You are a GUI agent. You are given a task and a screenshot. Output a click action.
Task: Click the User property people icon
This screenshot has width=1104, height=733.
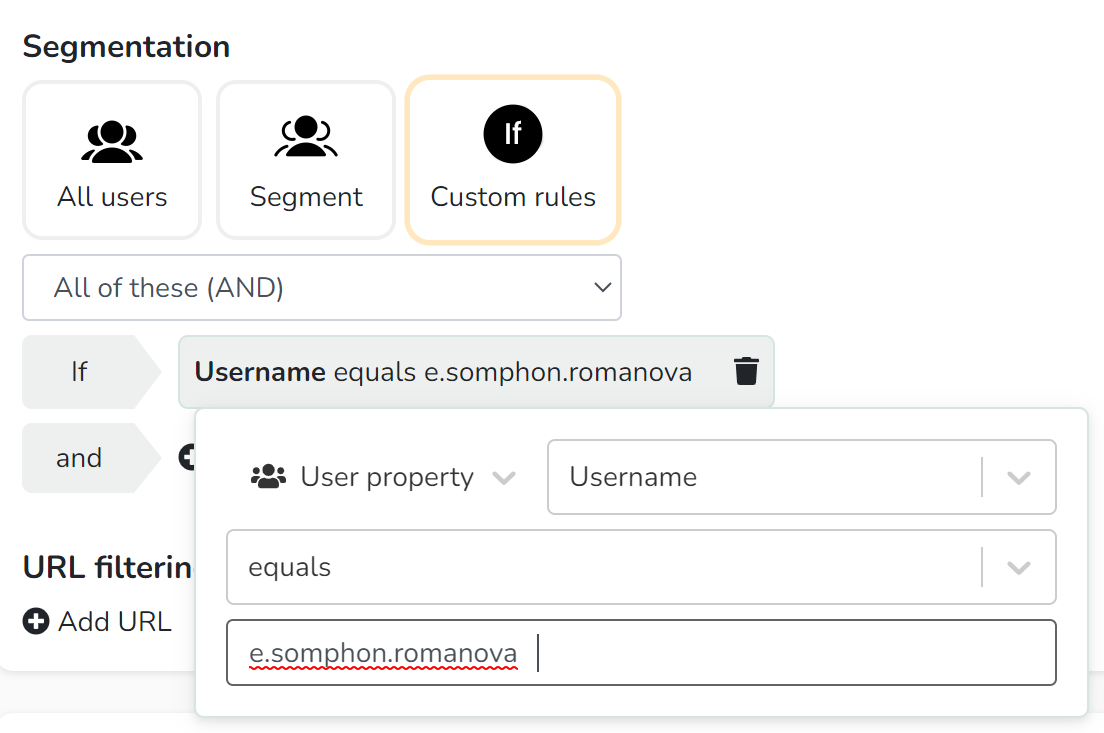268,477
